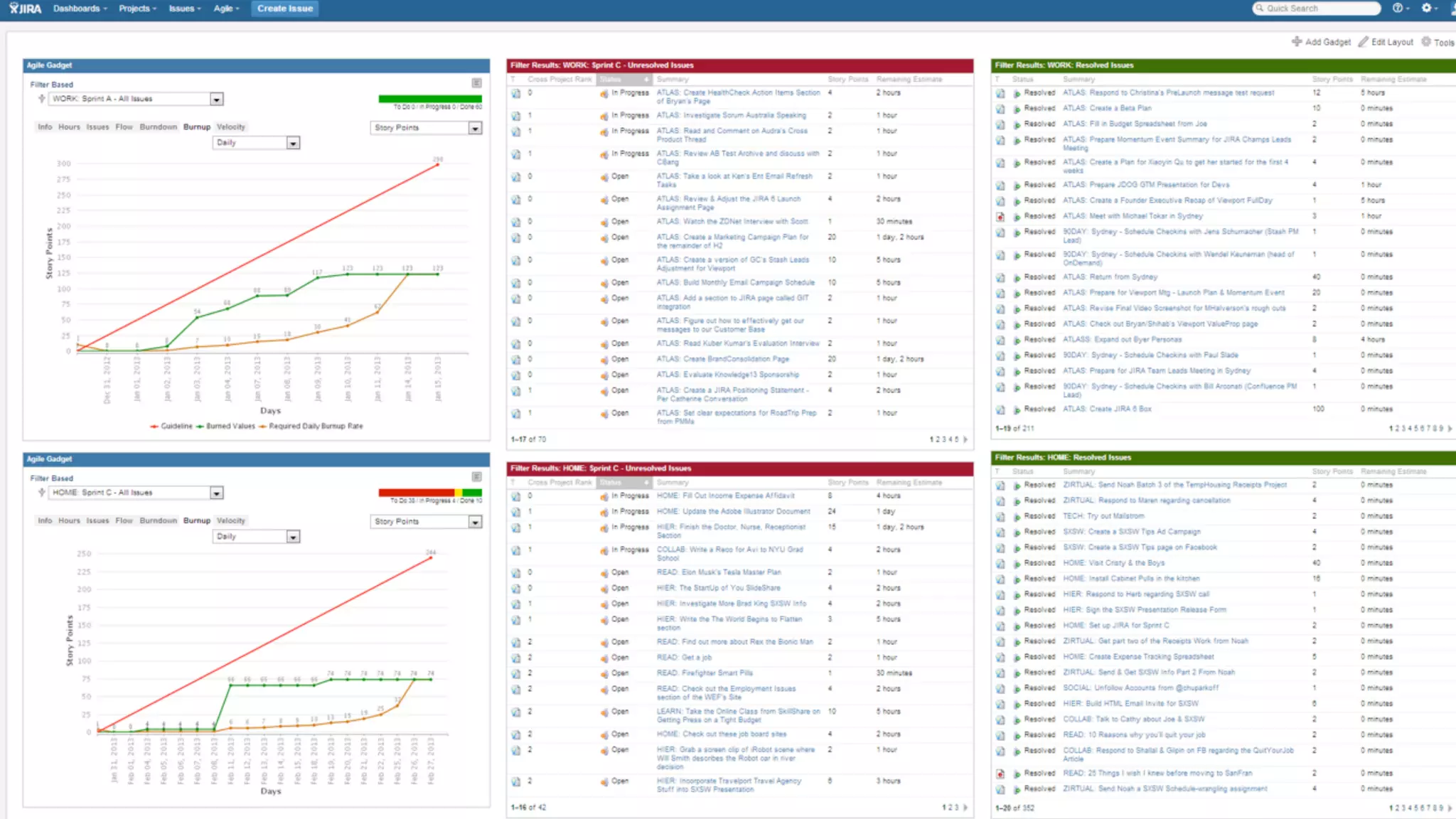Open the WORK: Sprint A - All Issues dropdown
The image size is (1456, 819).
[217, 100]
